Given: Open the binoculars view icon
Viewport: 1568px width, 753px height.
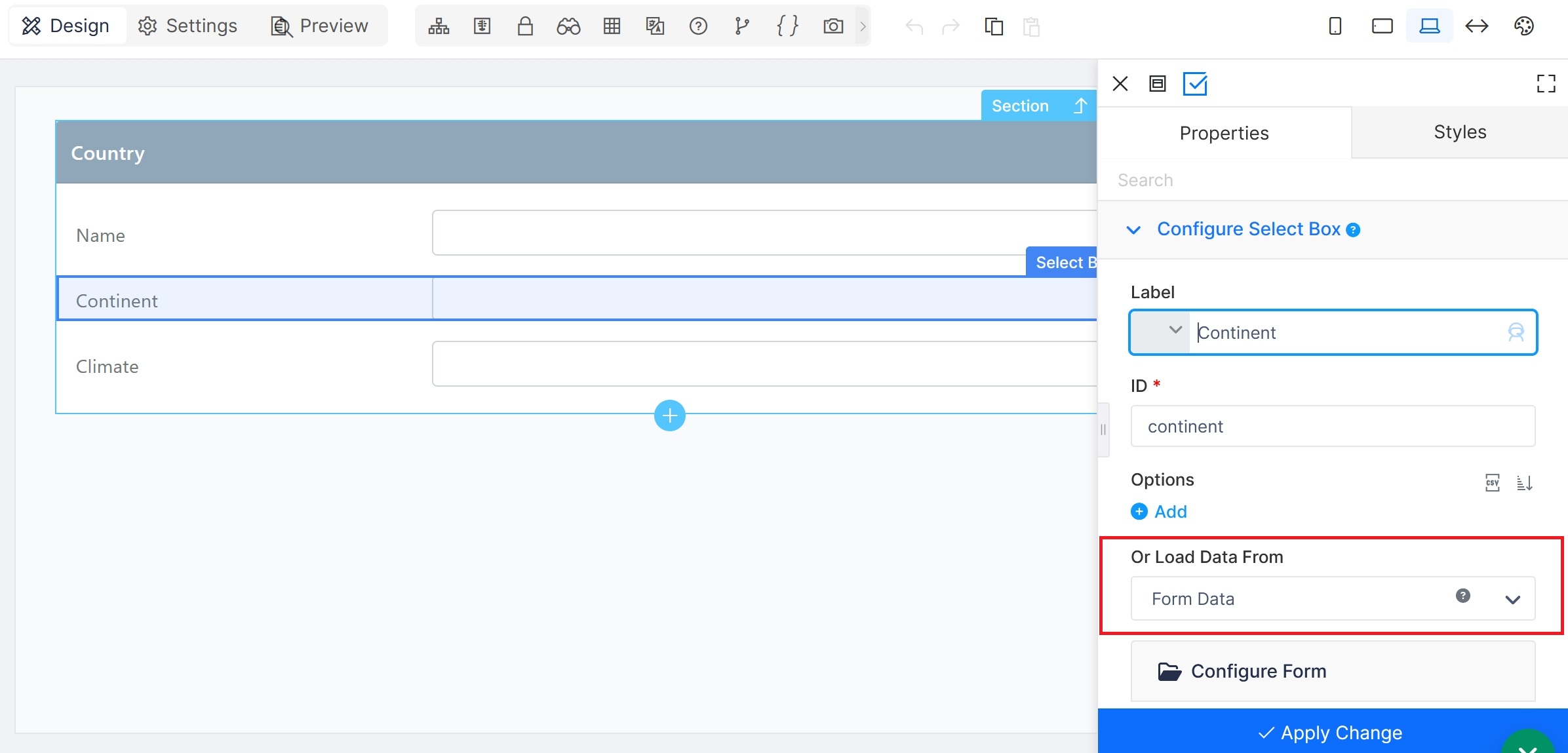Looking at the screenshot, I should [x=568, y=26].
